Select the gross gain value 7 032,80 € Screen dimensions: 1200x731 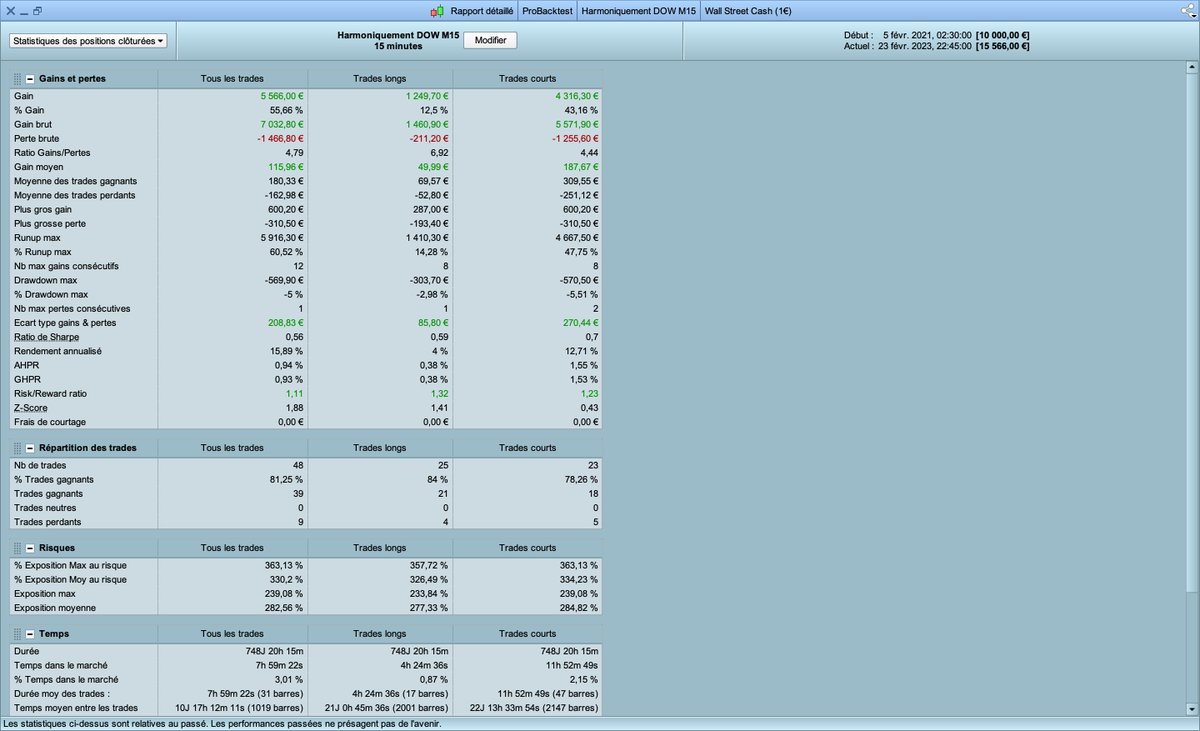point(282,124)
